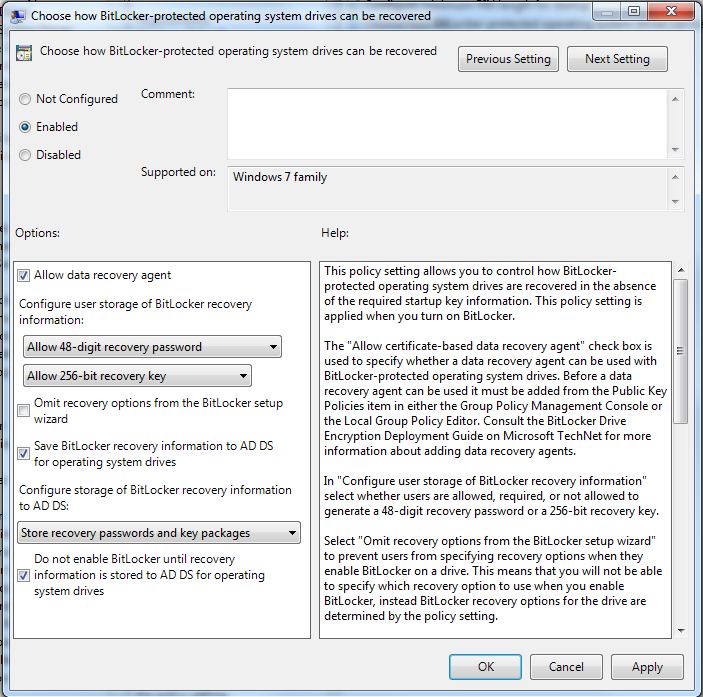Close the policy dialog window
This screenshot has height=697, width=703.
click(x=671, y=12)
